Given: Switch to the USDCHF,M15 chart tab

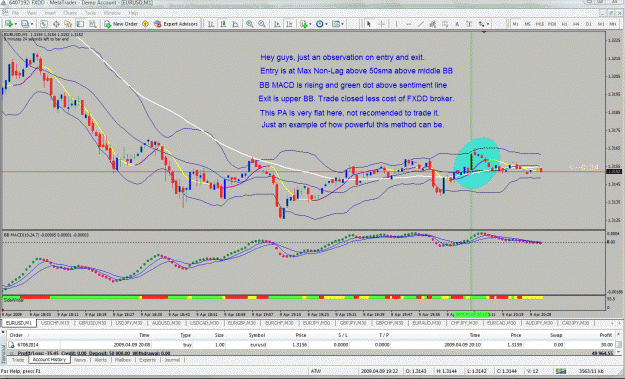Looking at the screenshot, I should click(55, 323).
